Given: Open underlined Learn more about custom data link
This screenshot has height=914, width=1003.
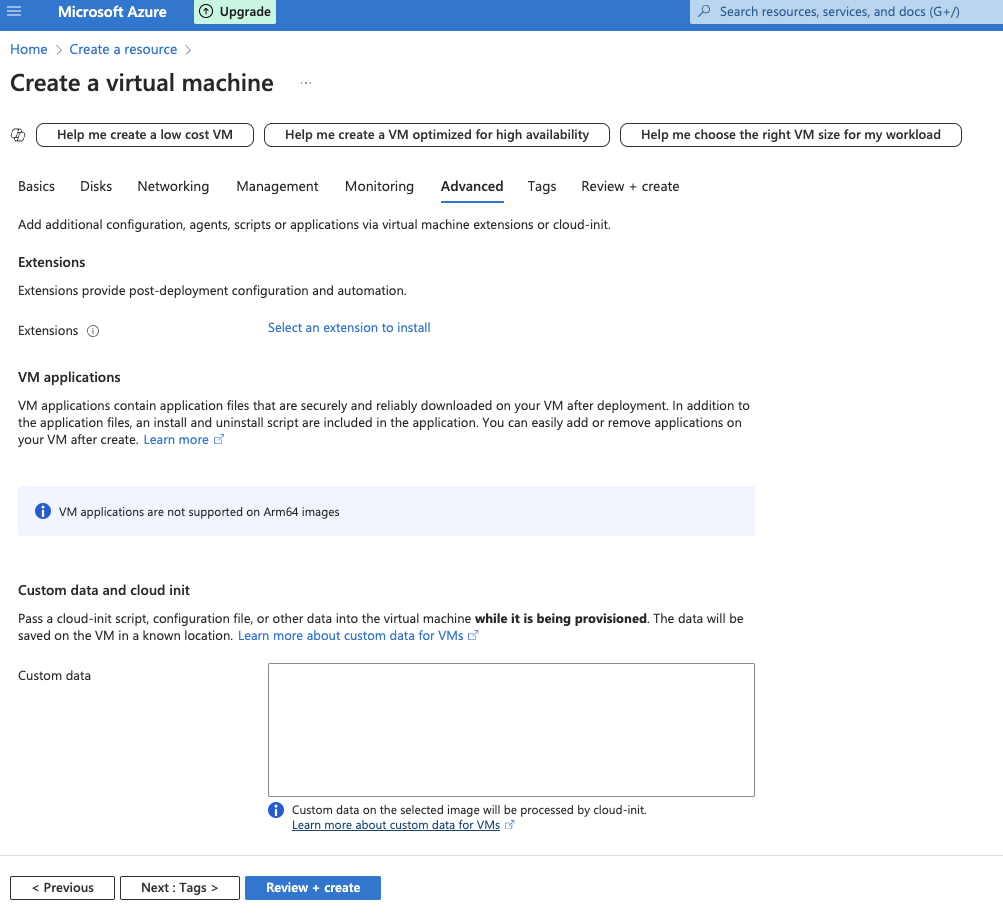Looking at the screenshot, I should [x=396, y=825].
